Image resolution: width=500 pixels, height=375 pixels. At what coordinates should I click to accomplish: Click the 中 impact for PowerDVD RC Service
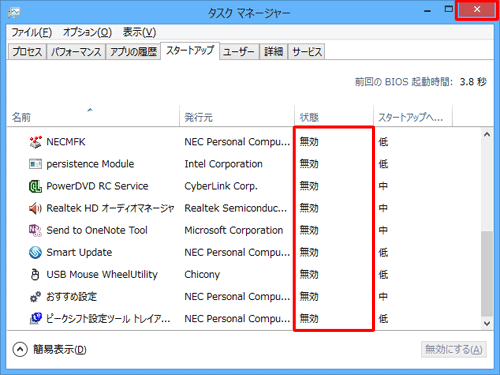pos(383,186)
